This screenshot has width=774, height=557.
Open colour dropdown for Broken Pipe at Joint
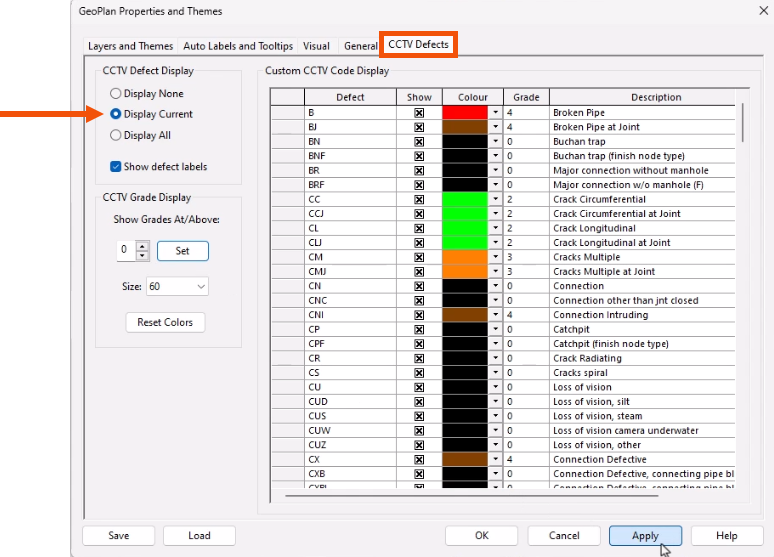pos(496,127)
